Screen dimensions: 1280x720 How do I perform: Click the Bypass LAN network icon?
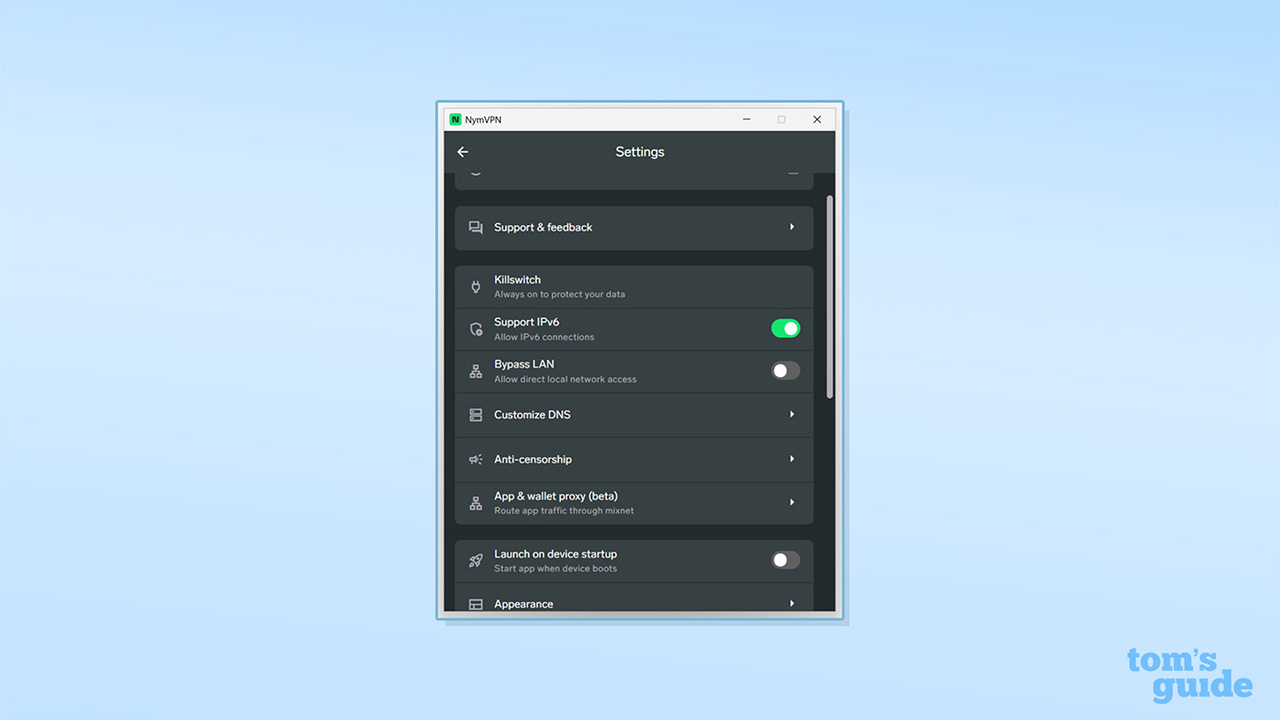[476, 371]
